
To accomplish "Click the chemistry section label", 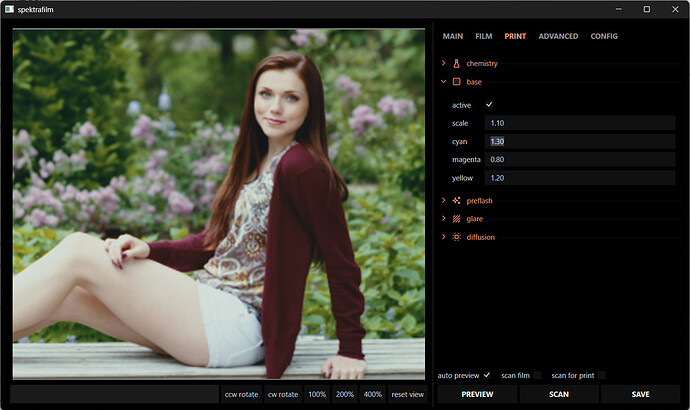I will (x=482, y=63).
